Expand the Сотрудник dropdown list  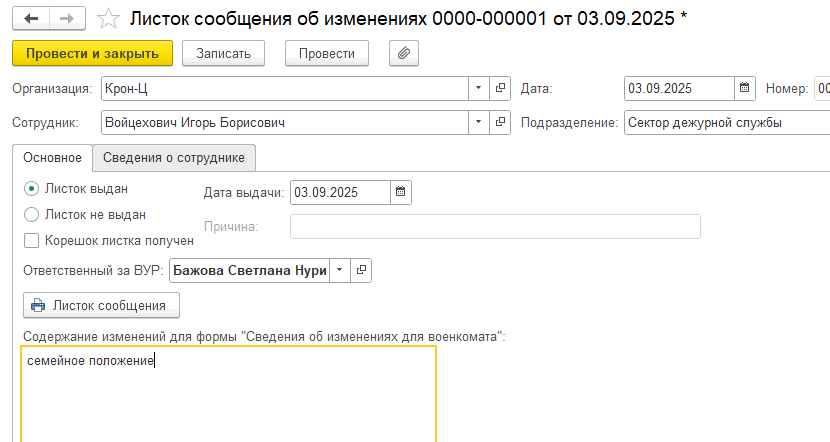(x=479, y=122)
